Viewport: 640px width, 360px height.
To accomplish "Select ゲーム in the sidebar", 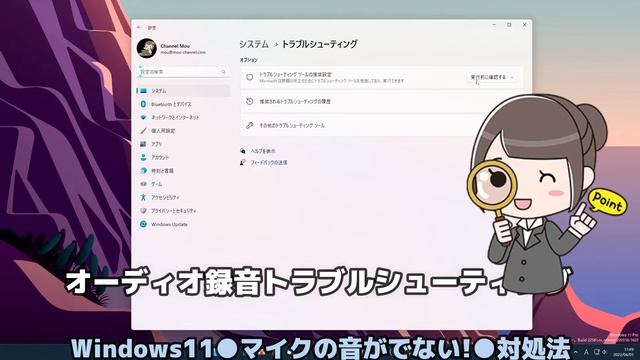I will coord(183,184).
